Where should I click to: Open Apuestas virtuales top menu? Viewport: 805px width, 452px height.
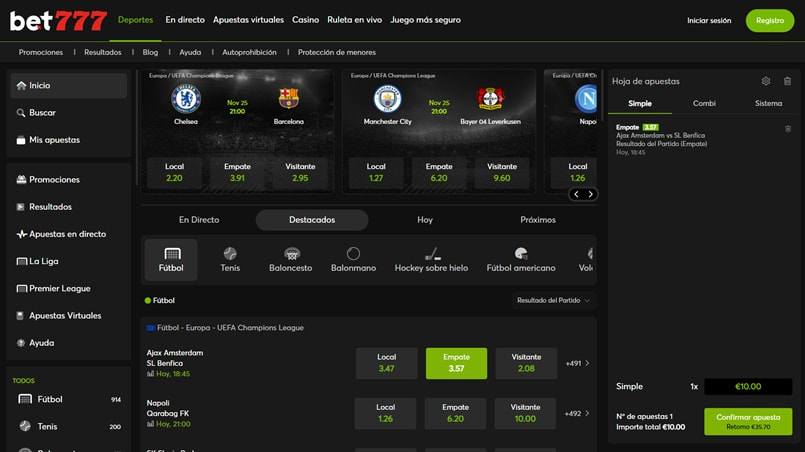point(248,20)
